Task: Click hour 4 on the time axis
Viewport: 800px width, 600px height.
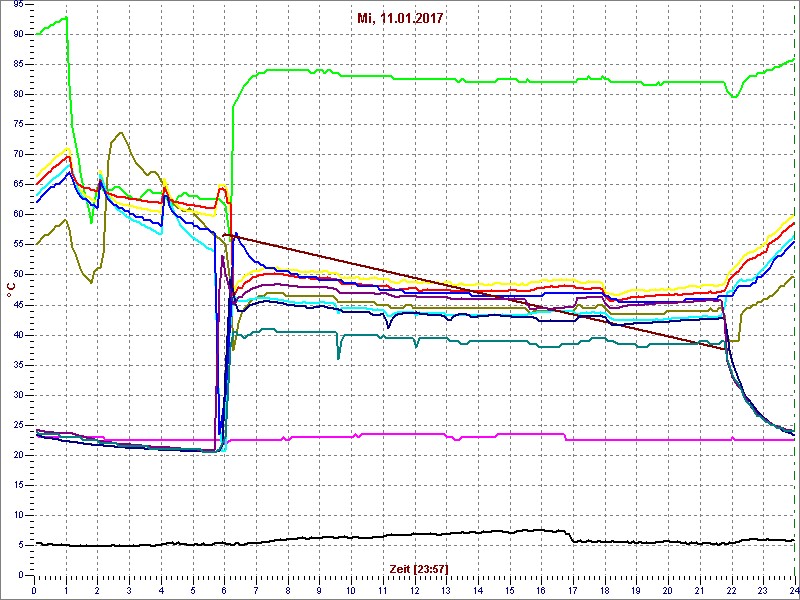Action: (161, 590)
